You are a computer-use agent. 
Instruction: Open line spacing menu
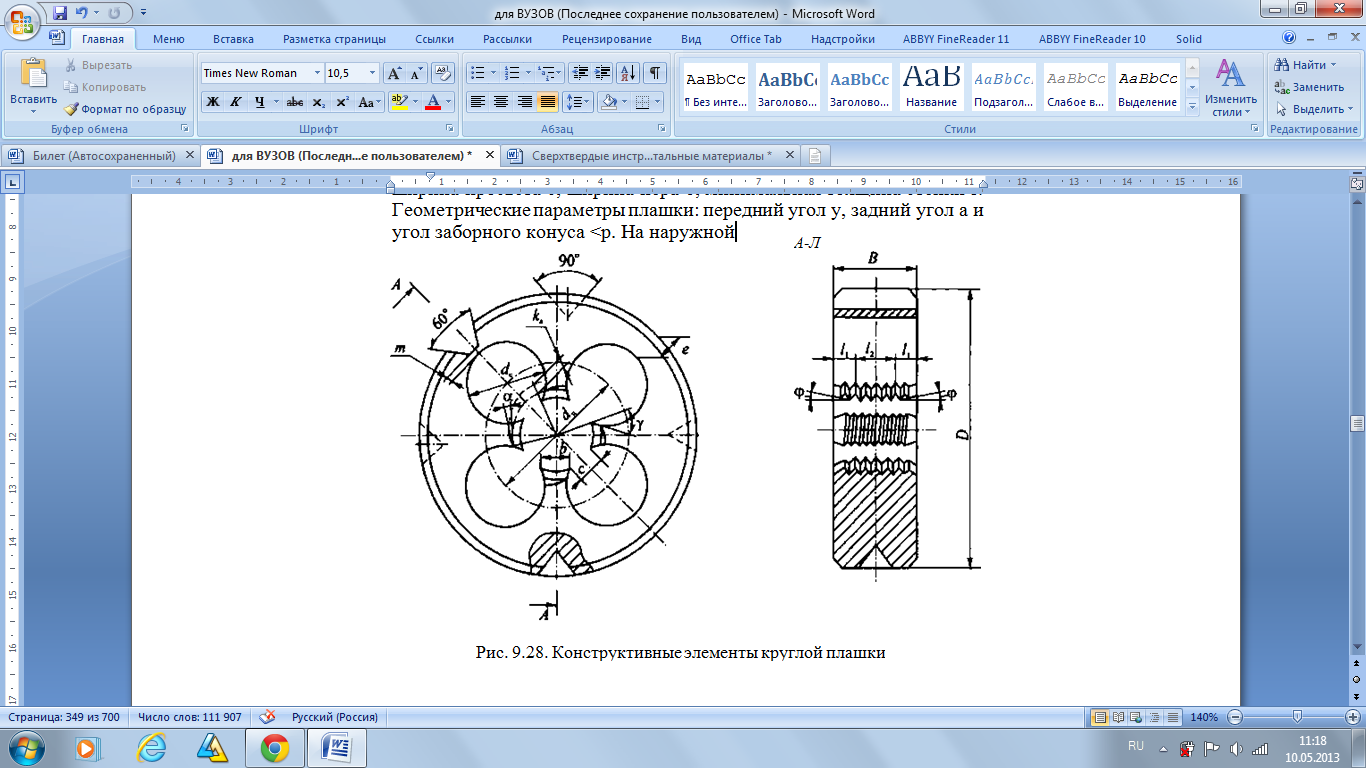(x=577, y=102)
